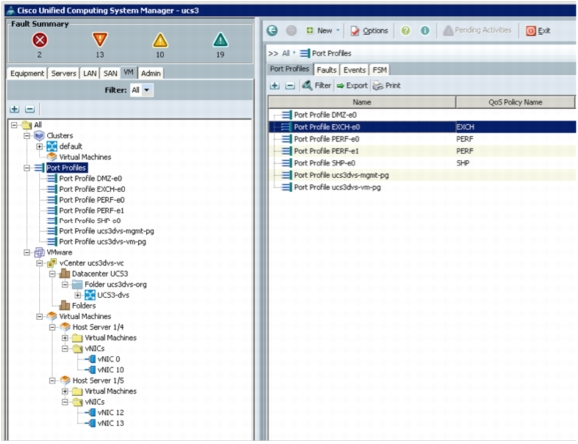Click the Host Server 1/4 icon
Screen dimensions: 578x444
[65, 327]
